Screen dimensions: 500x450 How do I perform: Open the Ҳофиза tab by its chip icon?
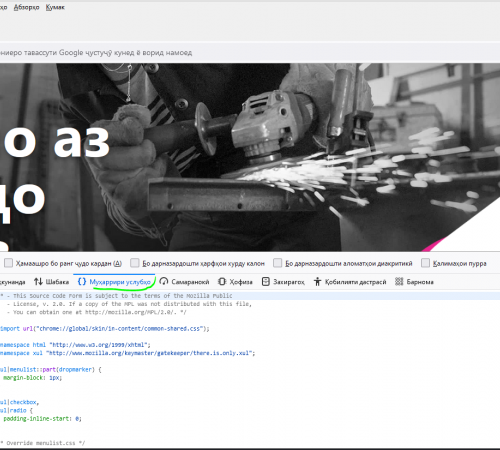tap(222, 282)
